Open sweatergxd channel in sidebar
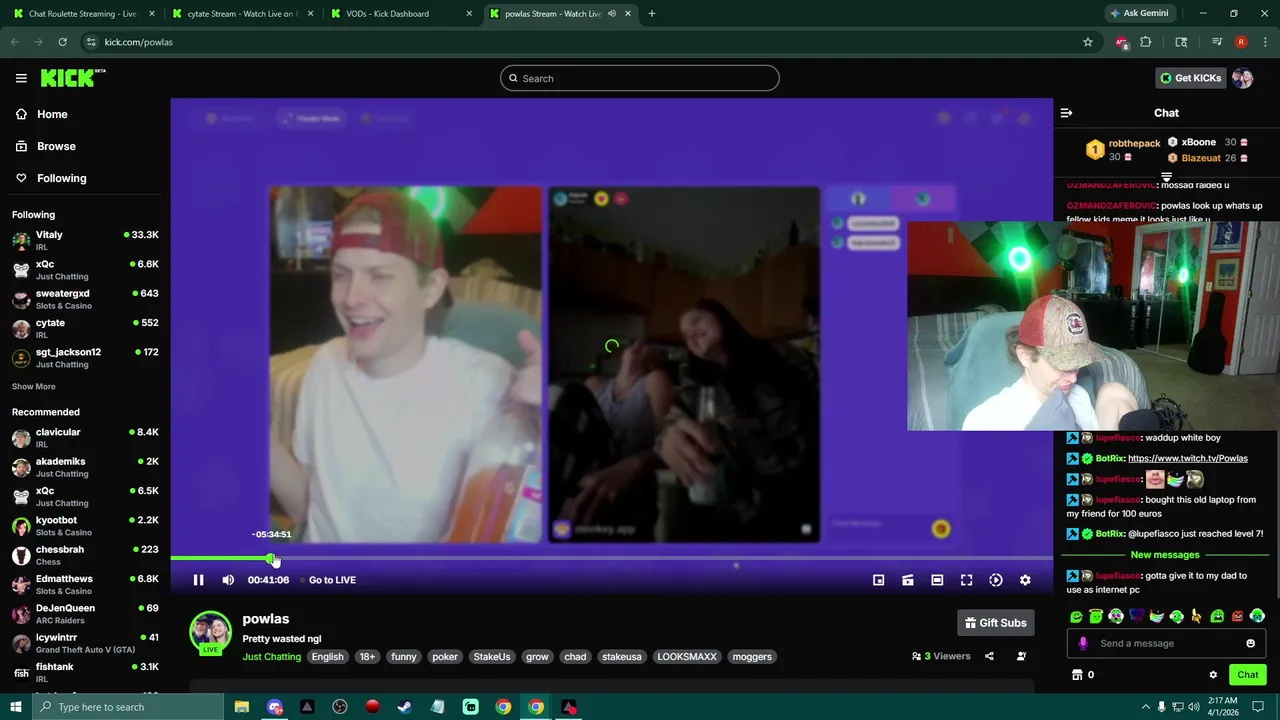Image resolution: width=1280 pixels, height=720 pixels. [85, 299]
